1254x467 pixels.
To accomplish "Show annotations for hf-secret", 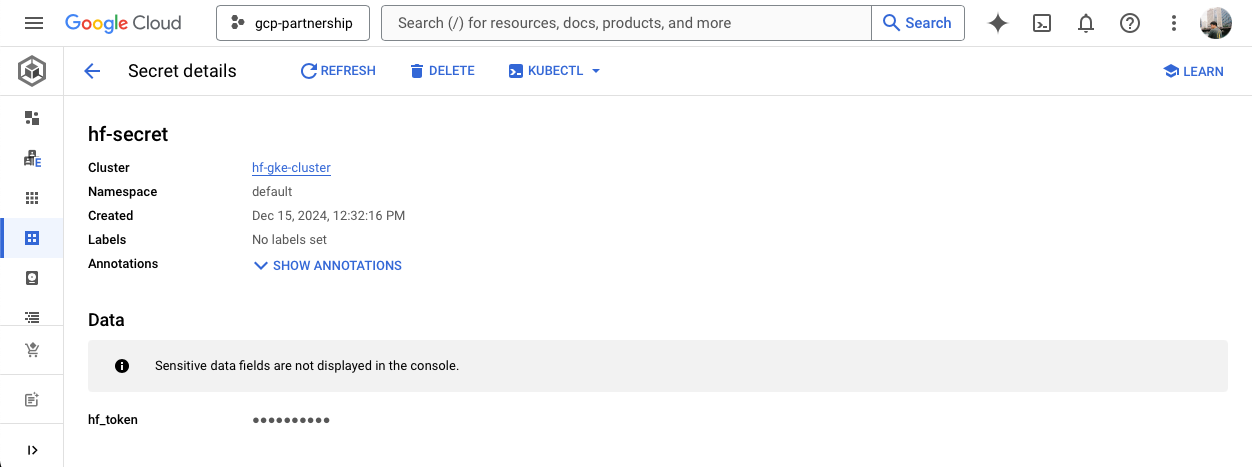I will click(x=327, y=266).
